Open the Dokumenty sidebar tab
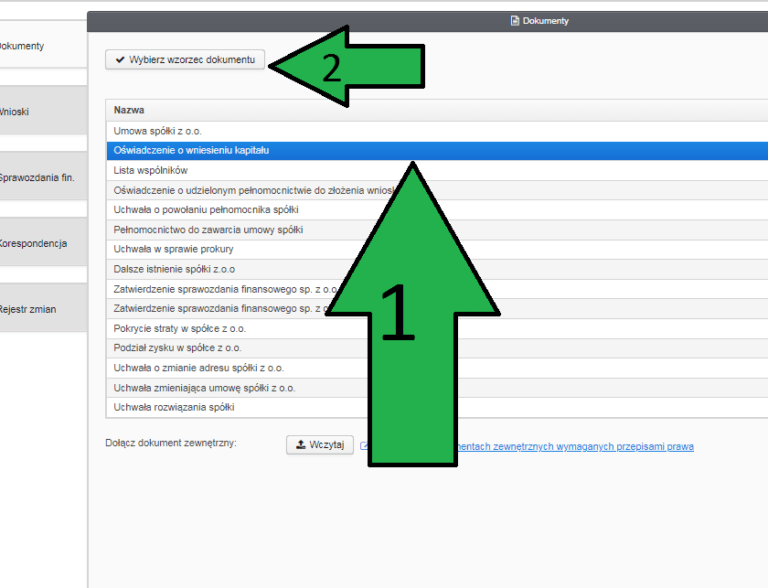The width and height of the screenshot is (768, 588). (43, 46)
